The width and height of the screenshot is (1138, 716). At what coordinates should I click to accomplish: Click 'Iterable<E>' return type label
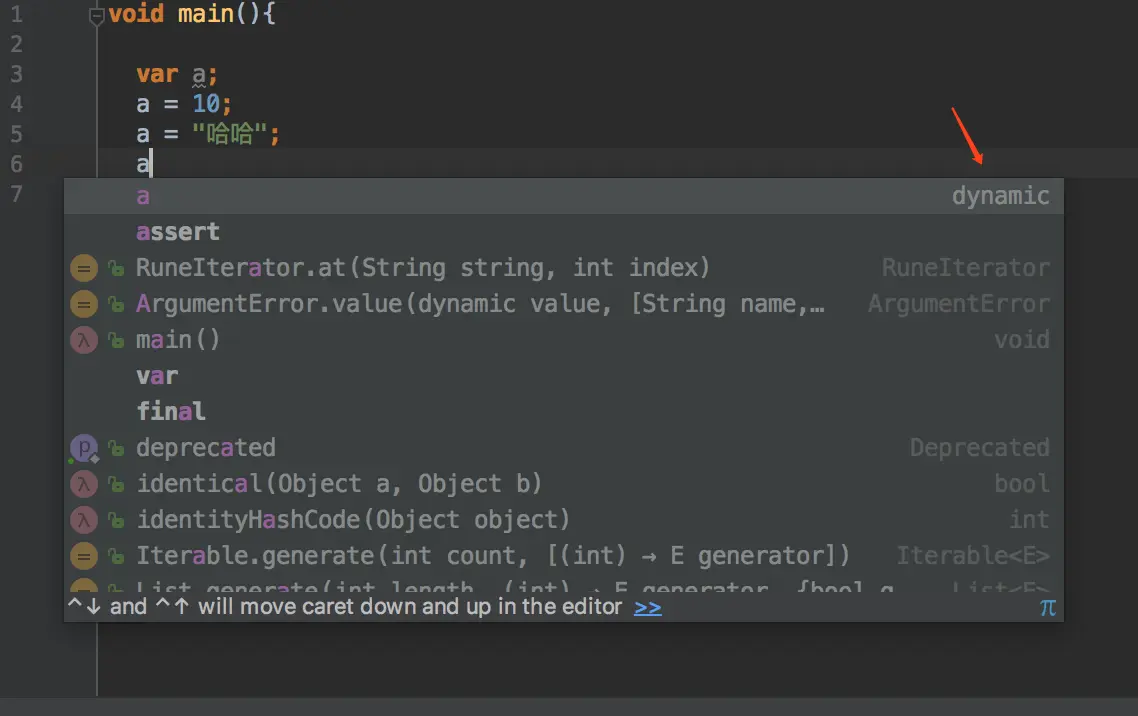(973, 556)
